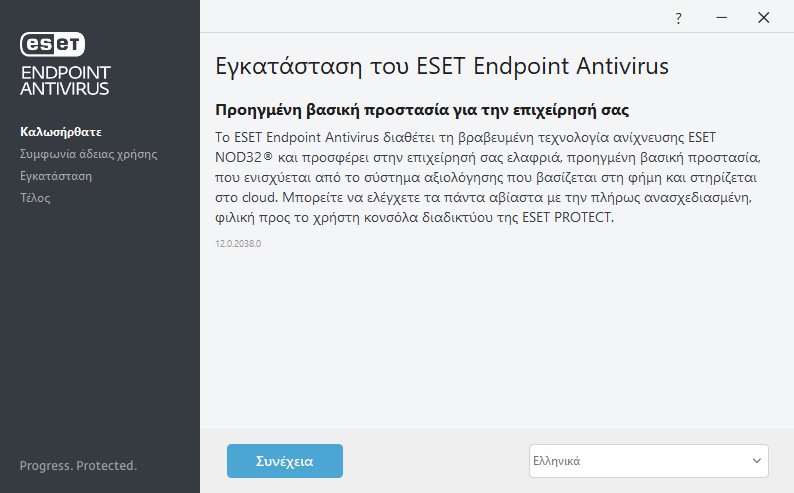
Task: Click the ESET logo in sidebar
Action: [x=53, y=44]
